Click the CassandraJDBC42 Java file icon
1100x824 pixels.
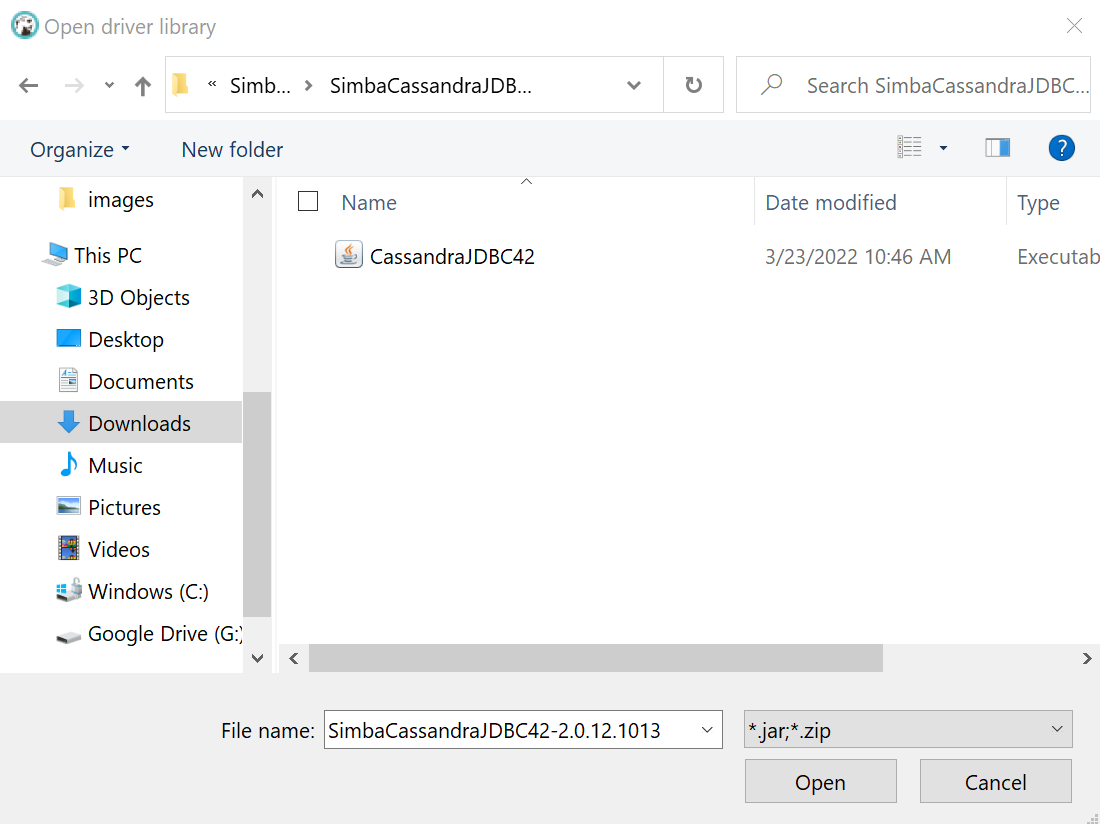349,255
